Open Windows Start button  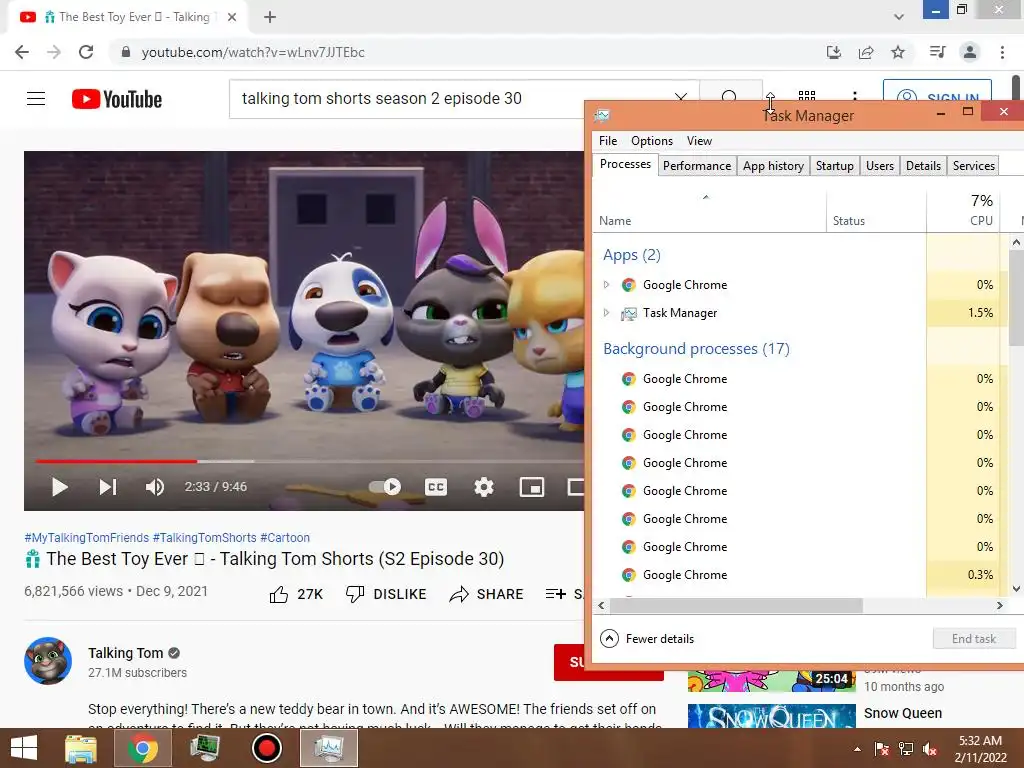pos(24,748)
